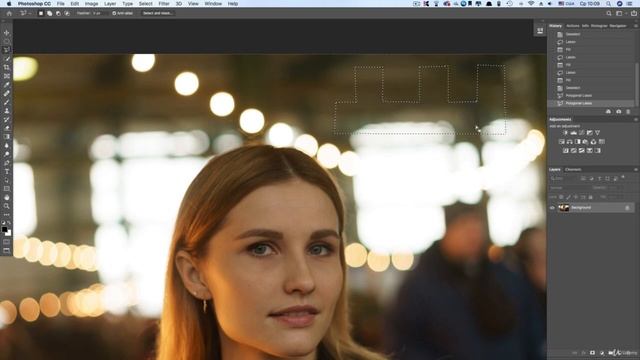Open the tool preset picker dropdown
The image size is (640, 360).
[x=25, y=13]
